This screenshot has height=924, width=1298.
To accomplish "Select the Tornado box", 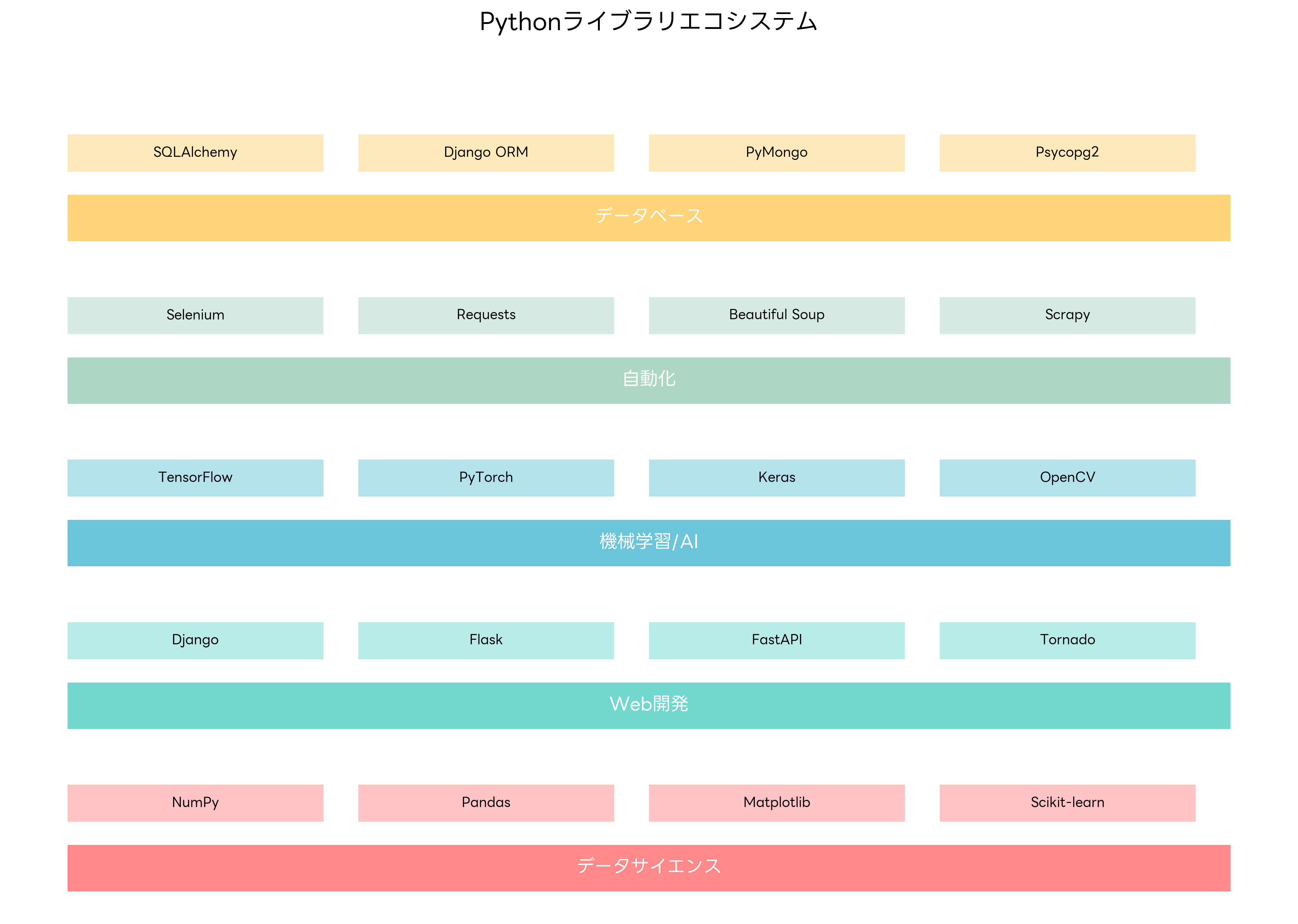I will (x=1067, y=641).
